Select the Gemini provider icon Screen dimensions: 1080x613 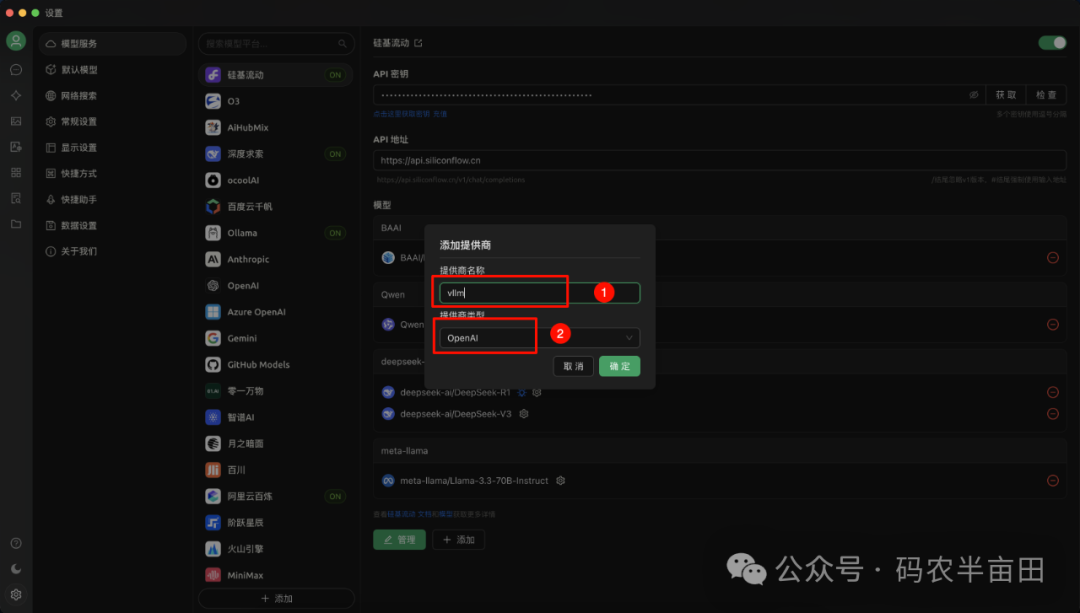coord(213,338)
